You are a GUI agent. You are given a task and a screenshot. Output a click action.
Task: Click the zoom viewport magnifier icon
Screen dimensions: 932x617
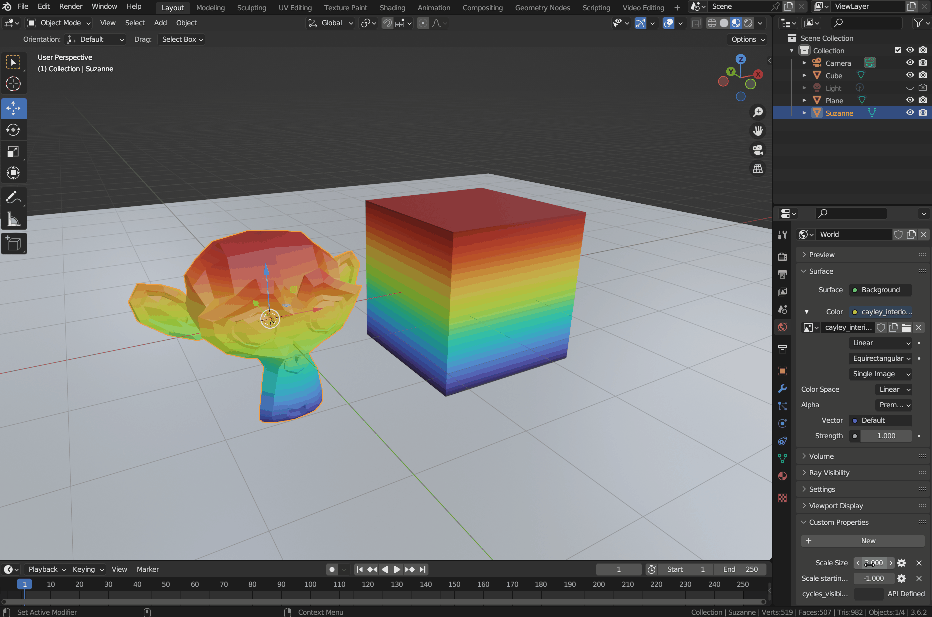click(759, 112)
